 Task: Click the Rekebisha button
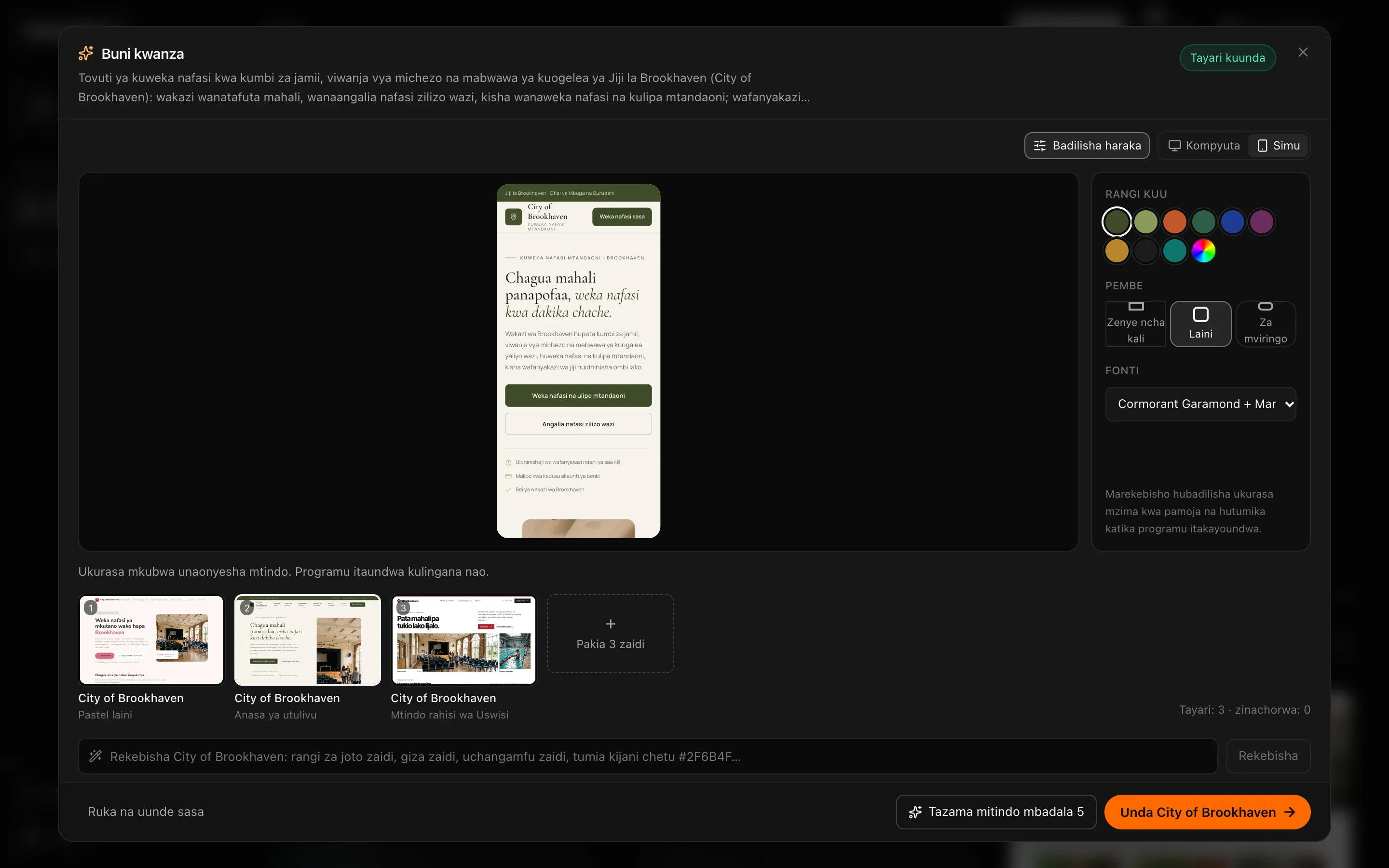click(x=1268, y=756)
